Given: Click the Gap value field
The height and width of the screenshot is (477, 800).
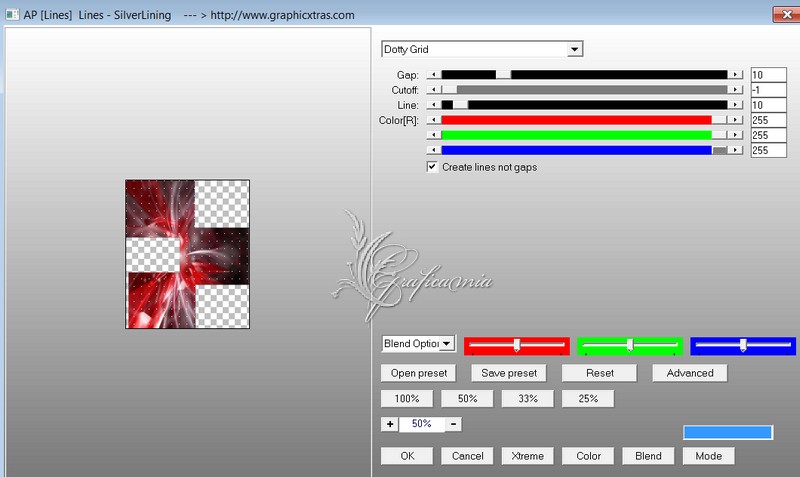Looking at the screenshot, I should 768,75.
